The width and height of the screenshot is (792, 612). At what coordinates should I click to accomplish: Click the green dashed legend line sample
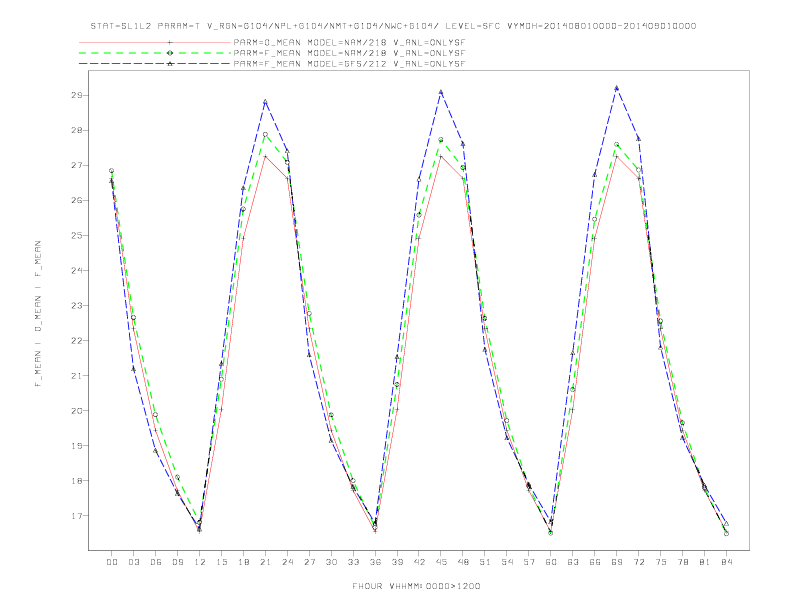coord(155,53)
